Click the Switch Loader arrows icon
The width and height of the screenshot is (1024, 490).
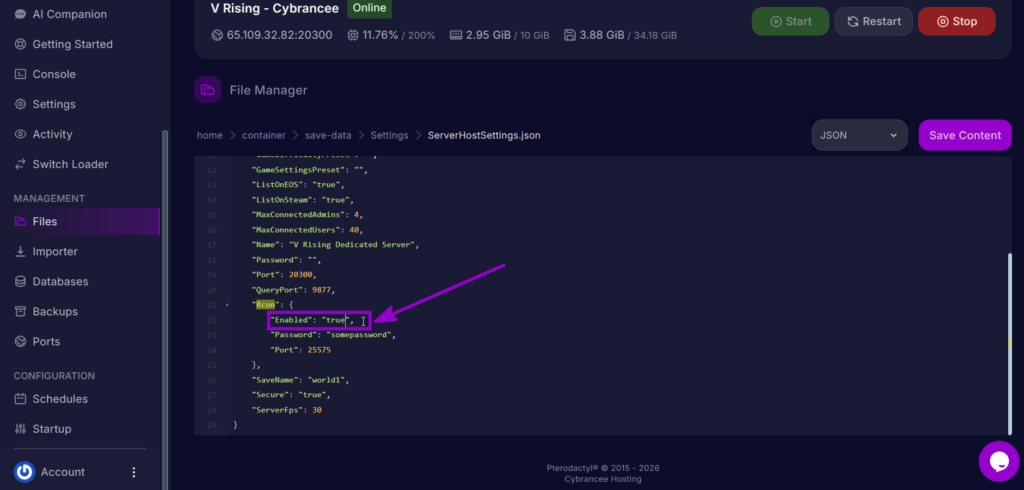click(x=20, y=164)
